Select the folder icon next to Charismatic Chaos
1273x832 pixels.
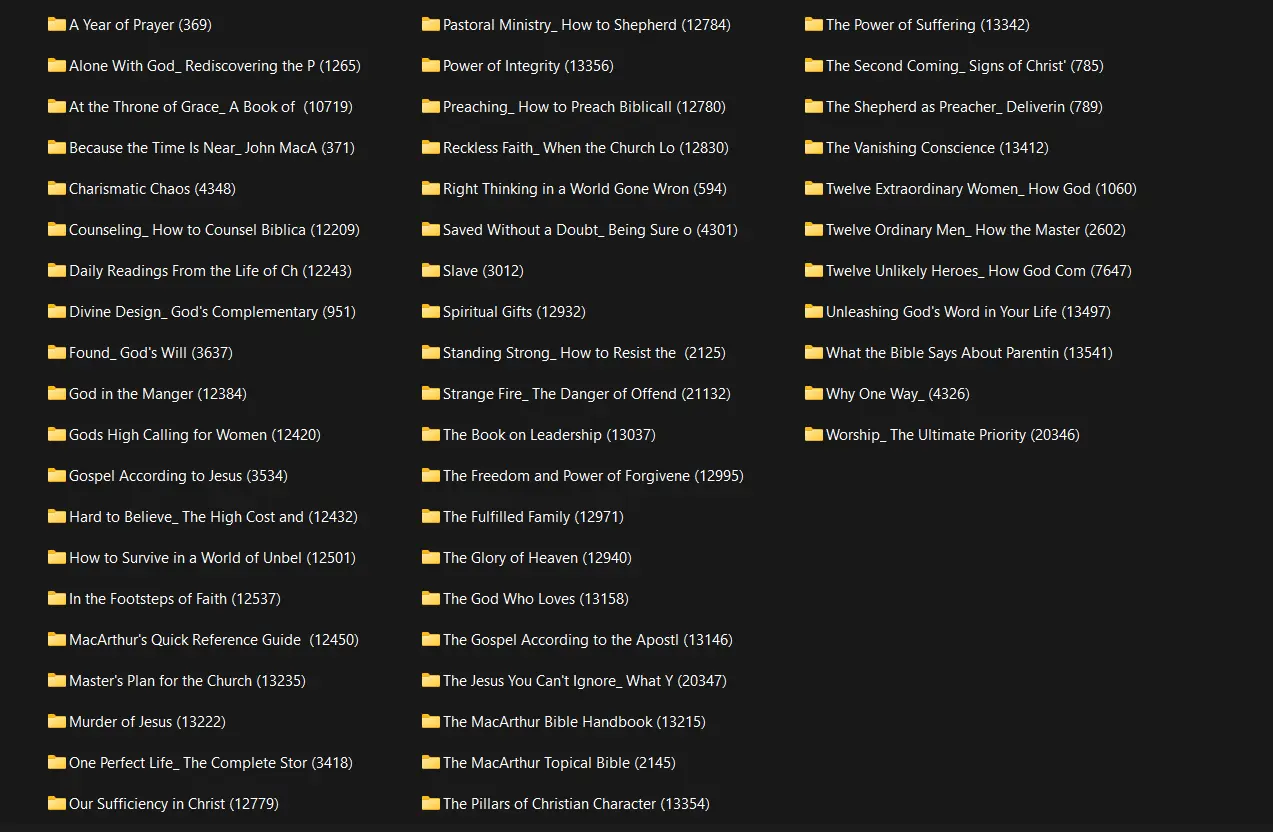[57, 188]
